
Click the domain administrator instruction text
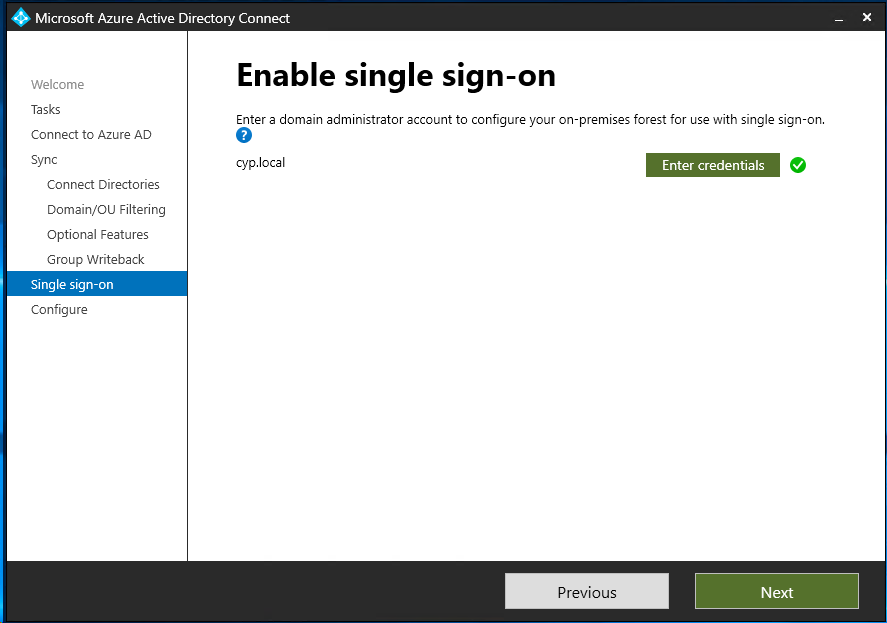[x=530, y=119]
